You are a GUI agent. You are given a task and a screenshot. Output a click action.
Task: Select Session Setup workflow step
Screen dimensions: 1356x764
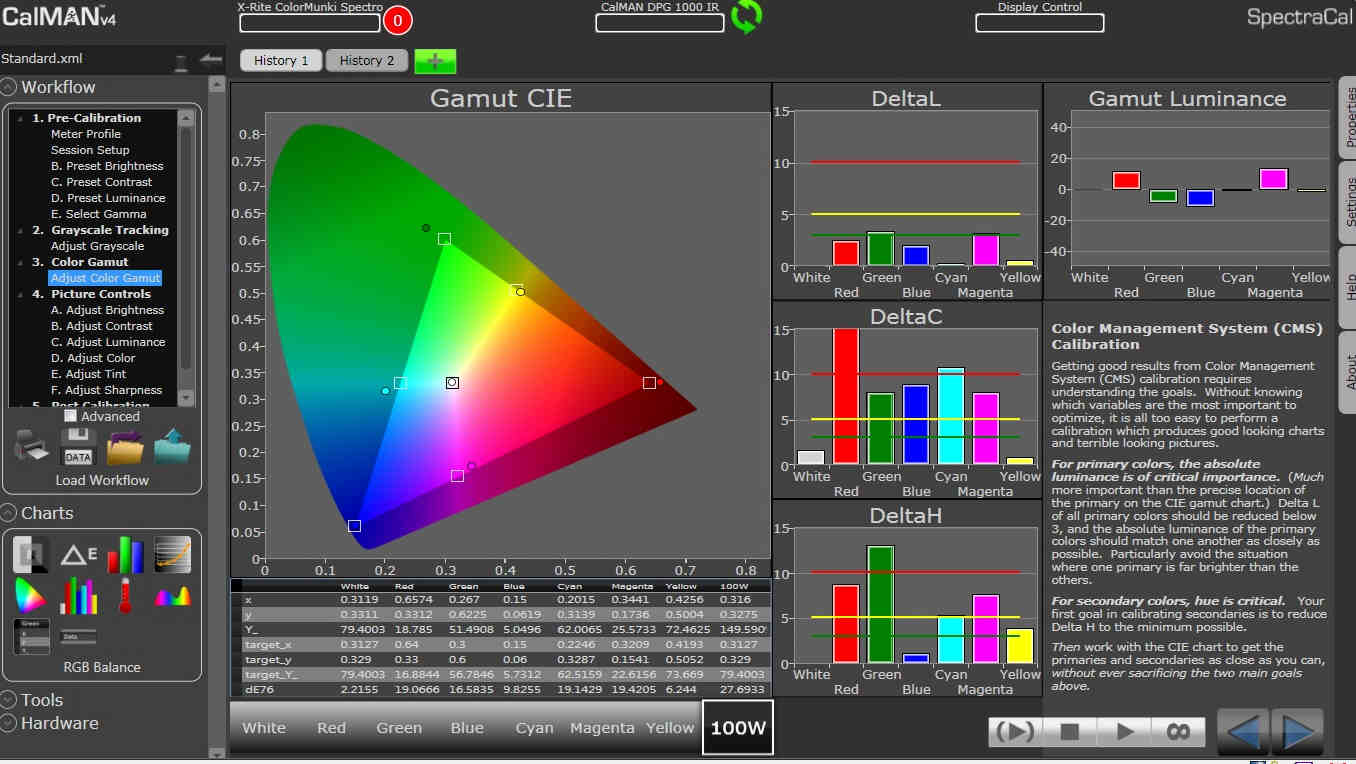point(90,150)
